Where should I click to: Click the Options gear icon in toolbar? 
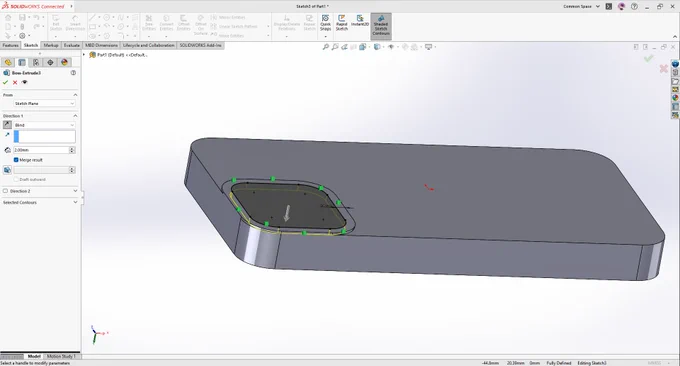click(x=22, y=36)
